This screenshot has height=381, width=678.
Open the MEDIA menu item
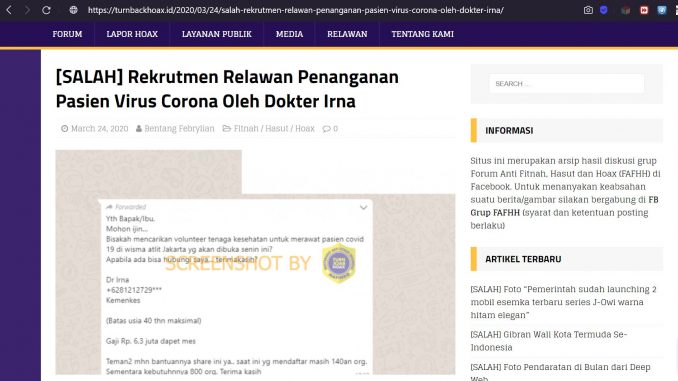[289, 34]
